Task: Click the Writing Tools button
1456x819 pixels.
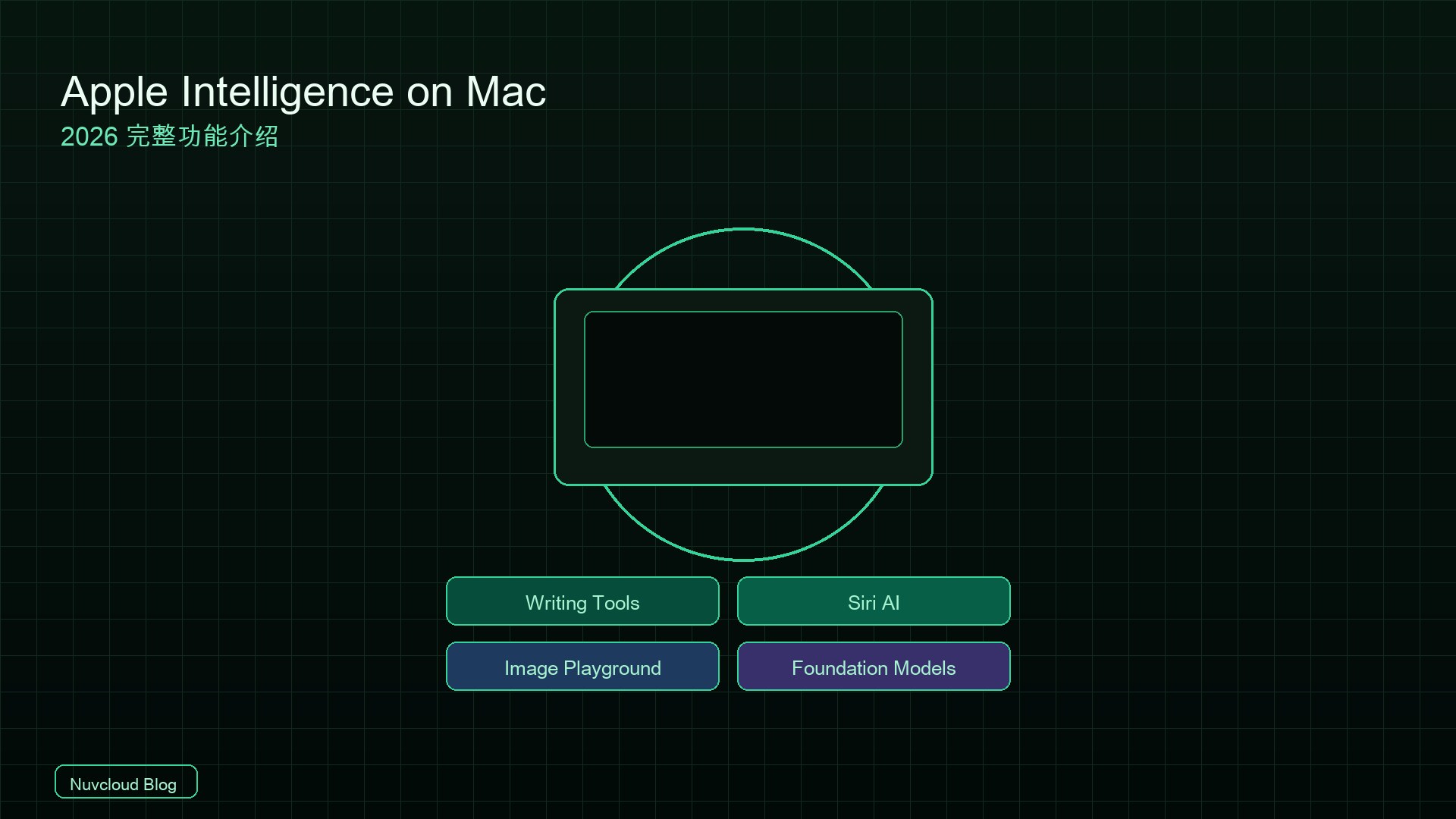Action: pyautogui.click(x=582, y=601)
